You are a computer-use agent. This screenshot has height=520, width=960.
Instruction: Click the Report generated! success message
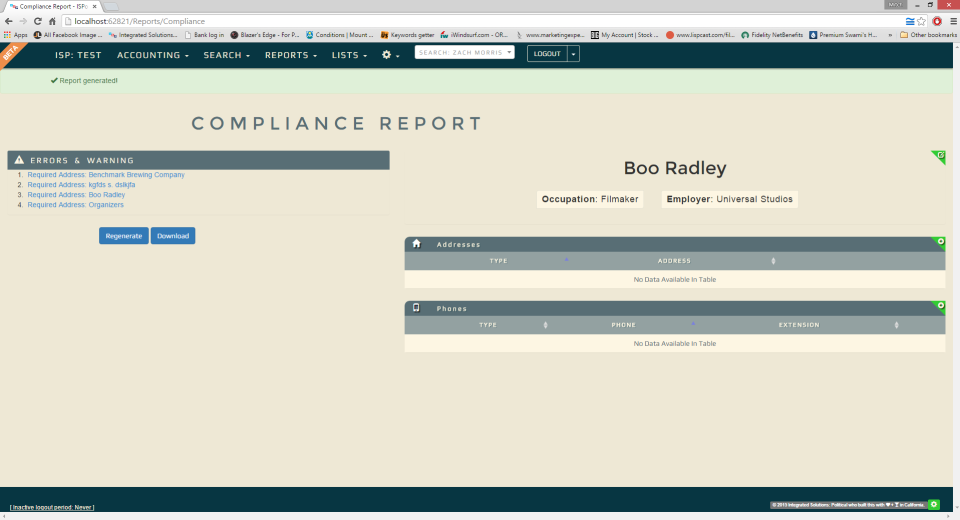click(x=84, y=80)
